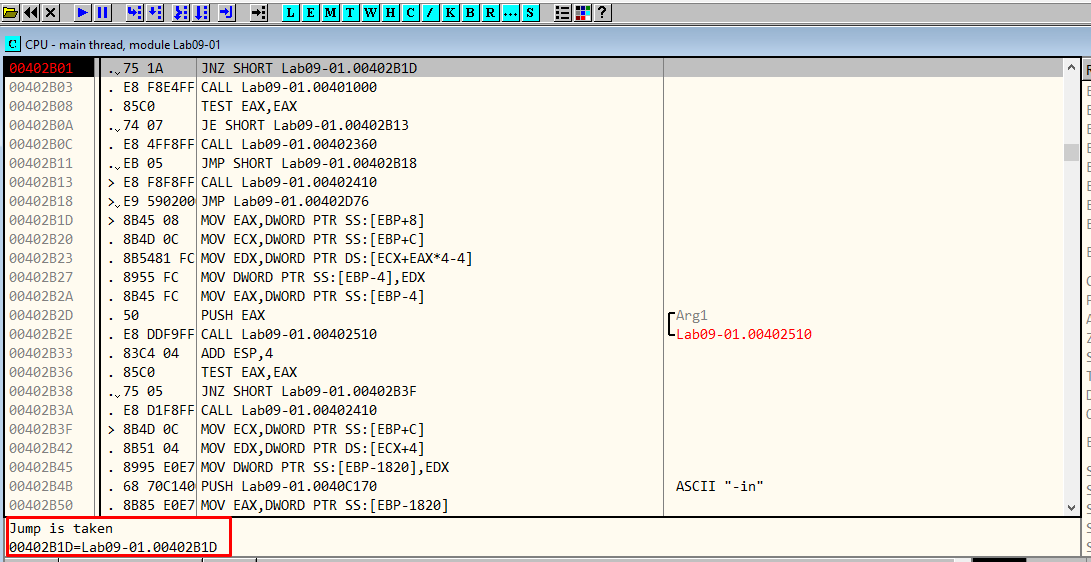Click the Step over toolbar icon

point(154,12)
